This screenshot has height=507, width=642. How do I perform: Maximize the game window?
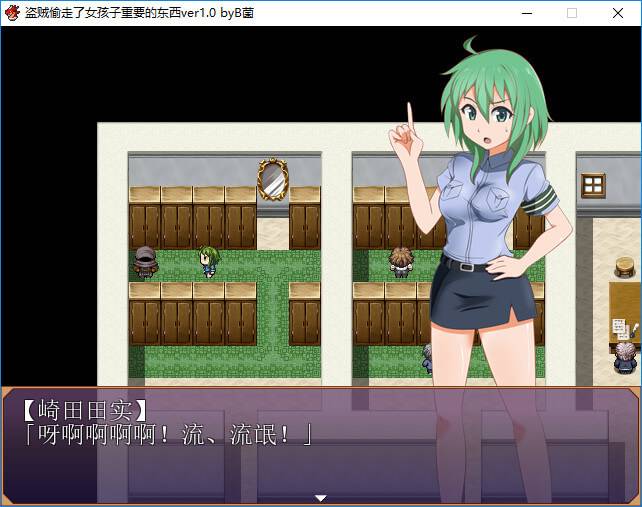click(x=572, y=13)
